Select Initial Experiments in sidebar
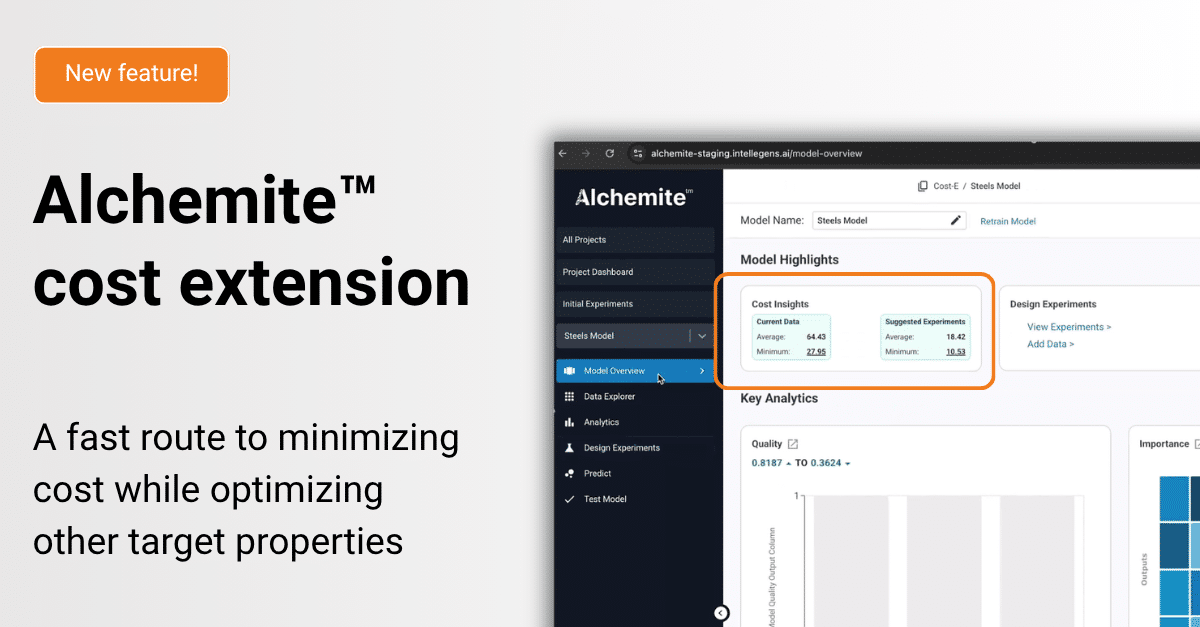The image size is (1200, 627). pyautogui.click(x=635, y=304)
